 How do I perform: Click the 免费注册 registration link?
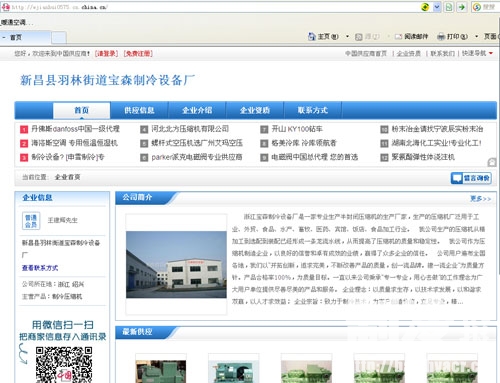tap(138, 53)
